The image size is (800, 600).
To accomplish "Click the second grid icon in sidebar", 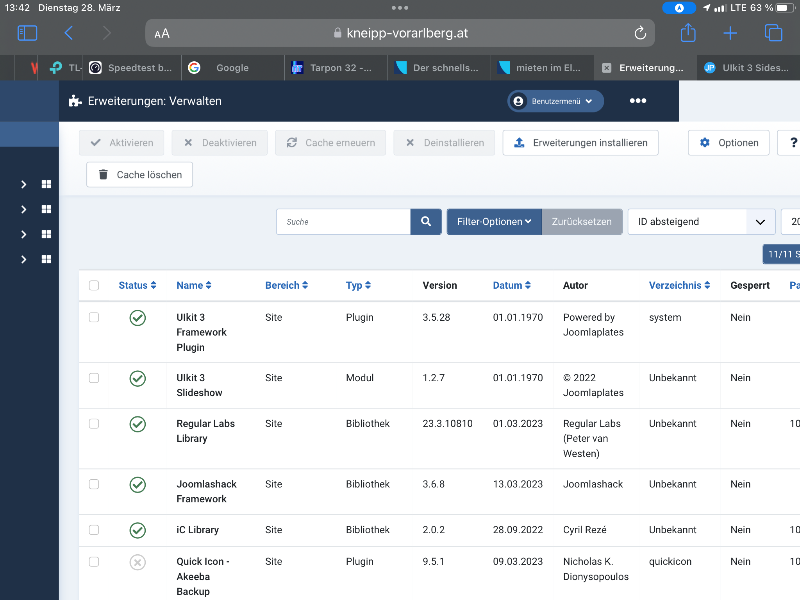I will click(46, 209).
